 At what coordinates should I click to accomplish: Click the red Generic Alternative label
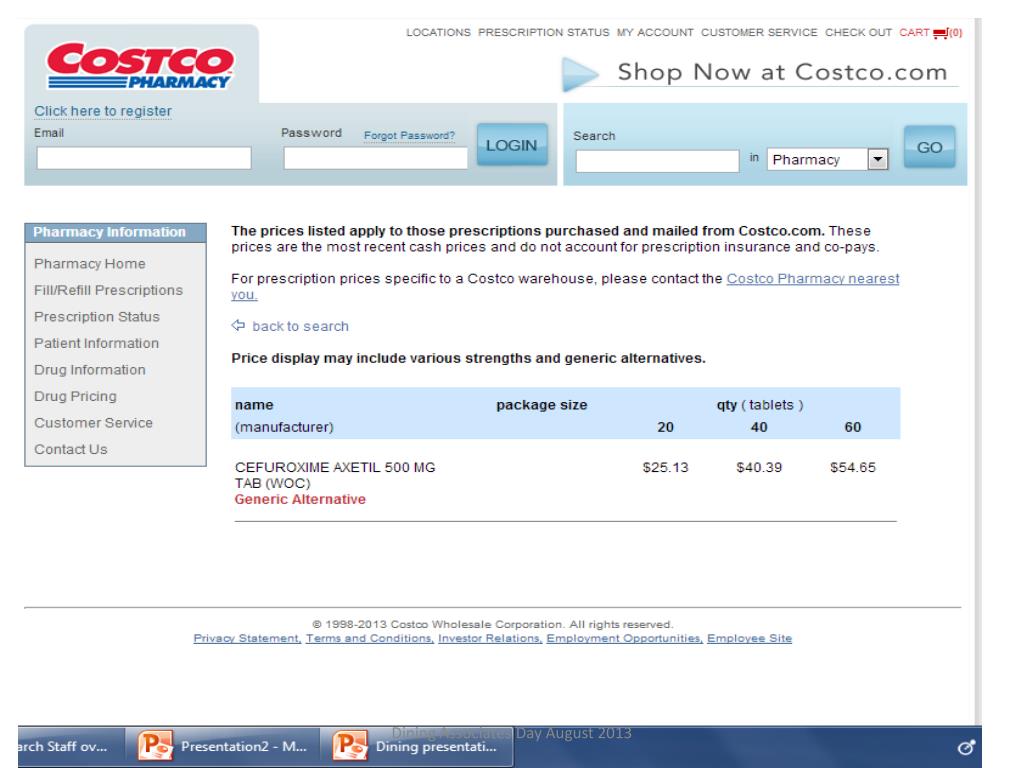(x=300, y=500)
